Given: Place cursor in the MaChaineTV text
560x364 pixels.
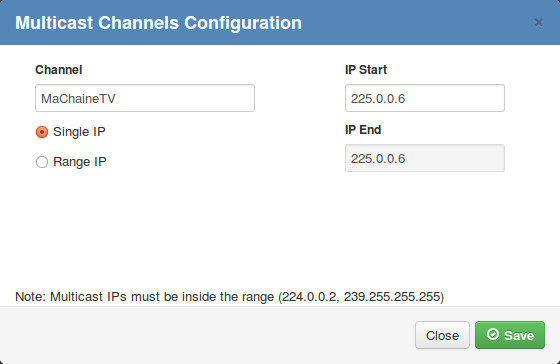Looking at the screenshot, I should (x=78, y=99).
